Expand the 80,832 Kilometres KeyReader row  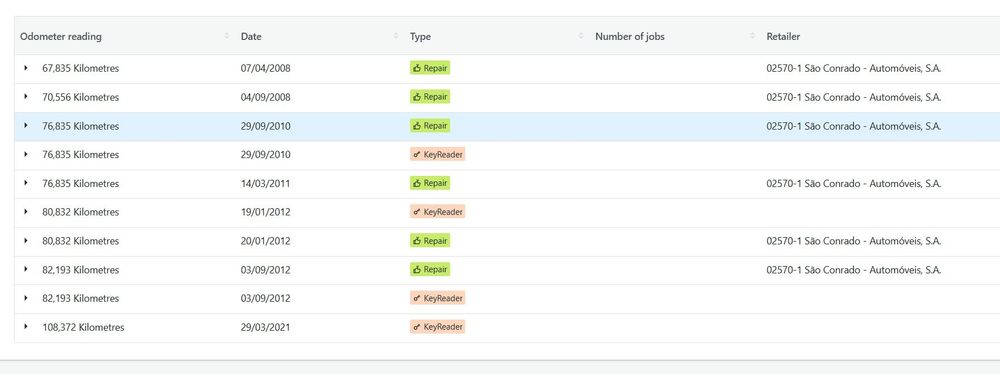26,211
